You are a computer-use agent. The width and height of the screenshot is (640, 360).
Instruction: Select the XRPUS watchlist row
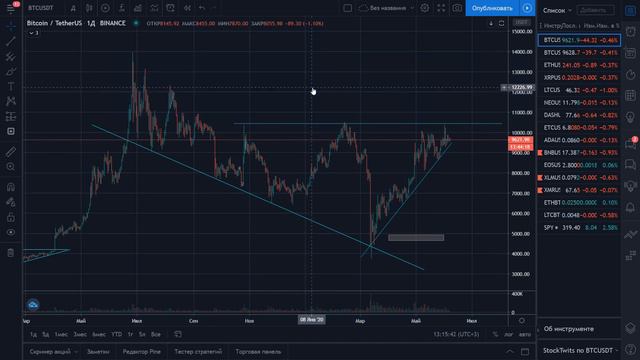pyautogui.click(x=579, y=78)
